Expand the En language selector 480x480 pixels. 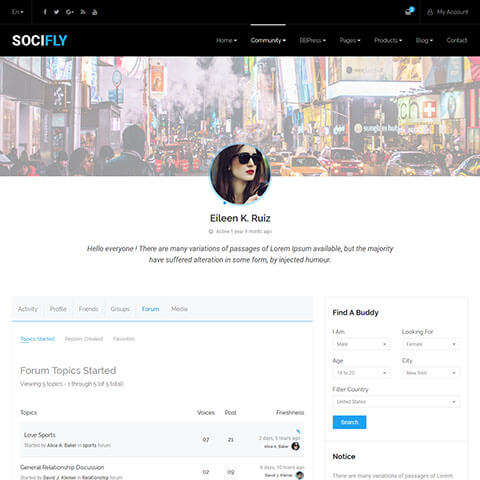click(x=17, y=12)
